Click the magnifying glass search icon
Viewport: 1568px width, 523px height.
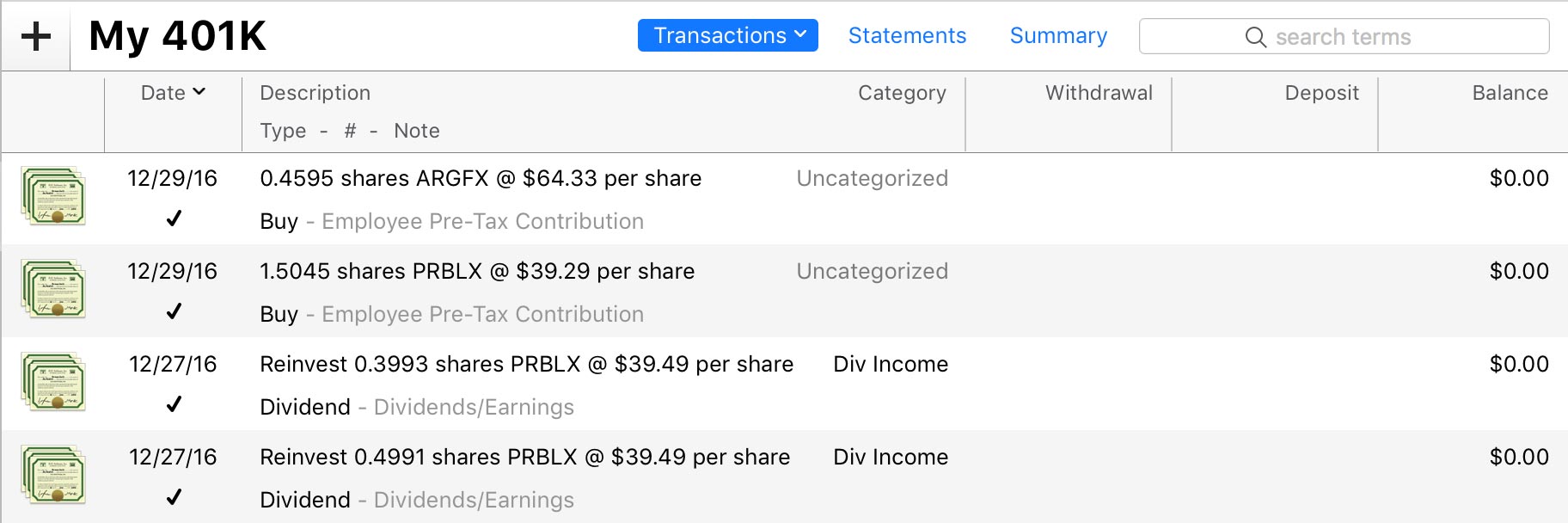click(1255, 37)
